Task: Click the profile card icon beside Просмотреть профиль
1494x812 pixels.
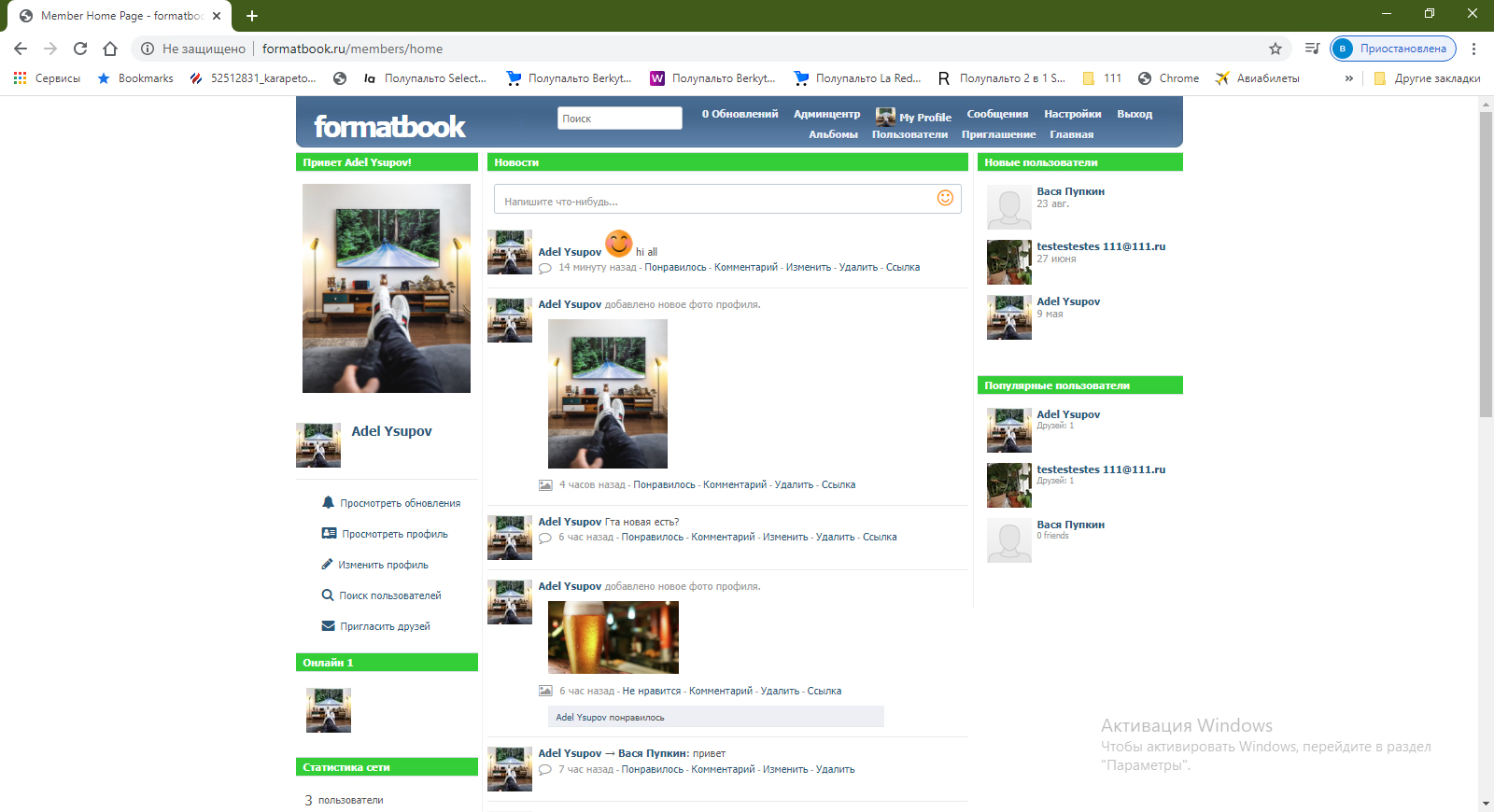Action: [x=329, y=533]
